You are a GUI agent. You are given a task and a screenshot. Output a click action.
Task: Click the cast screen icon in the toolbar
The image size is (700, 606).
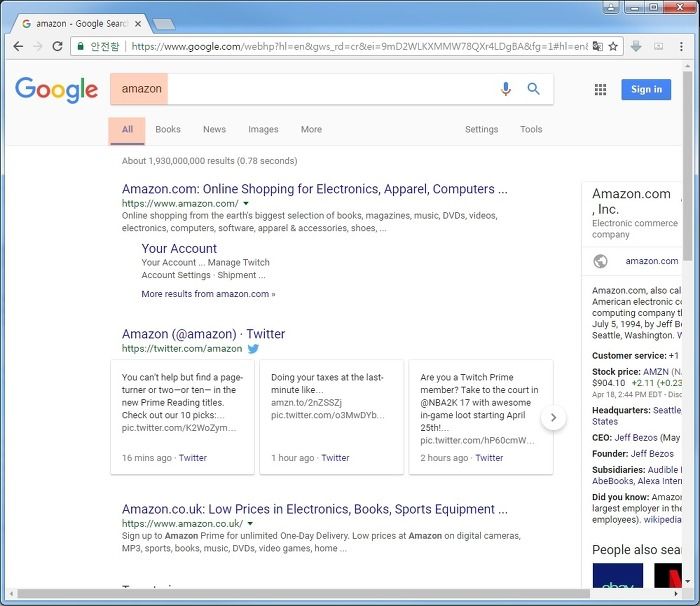coord(658,46)
